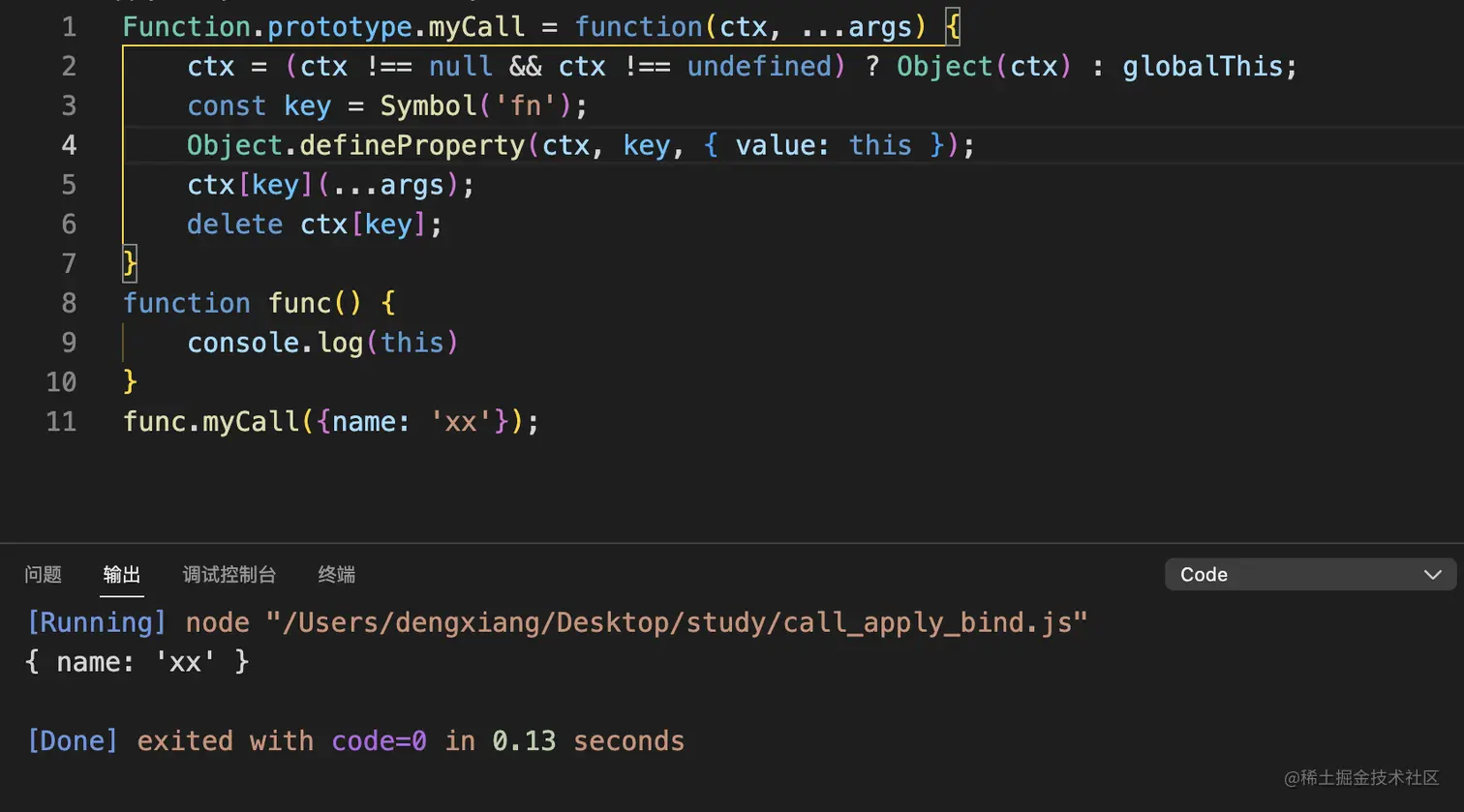Select the highlighted line number 4
1464x812 pixels.
pyautogui.click(x=69, y=145)
